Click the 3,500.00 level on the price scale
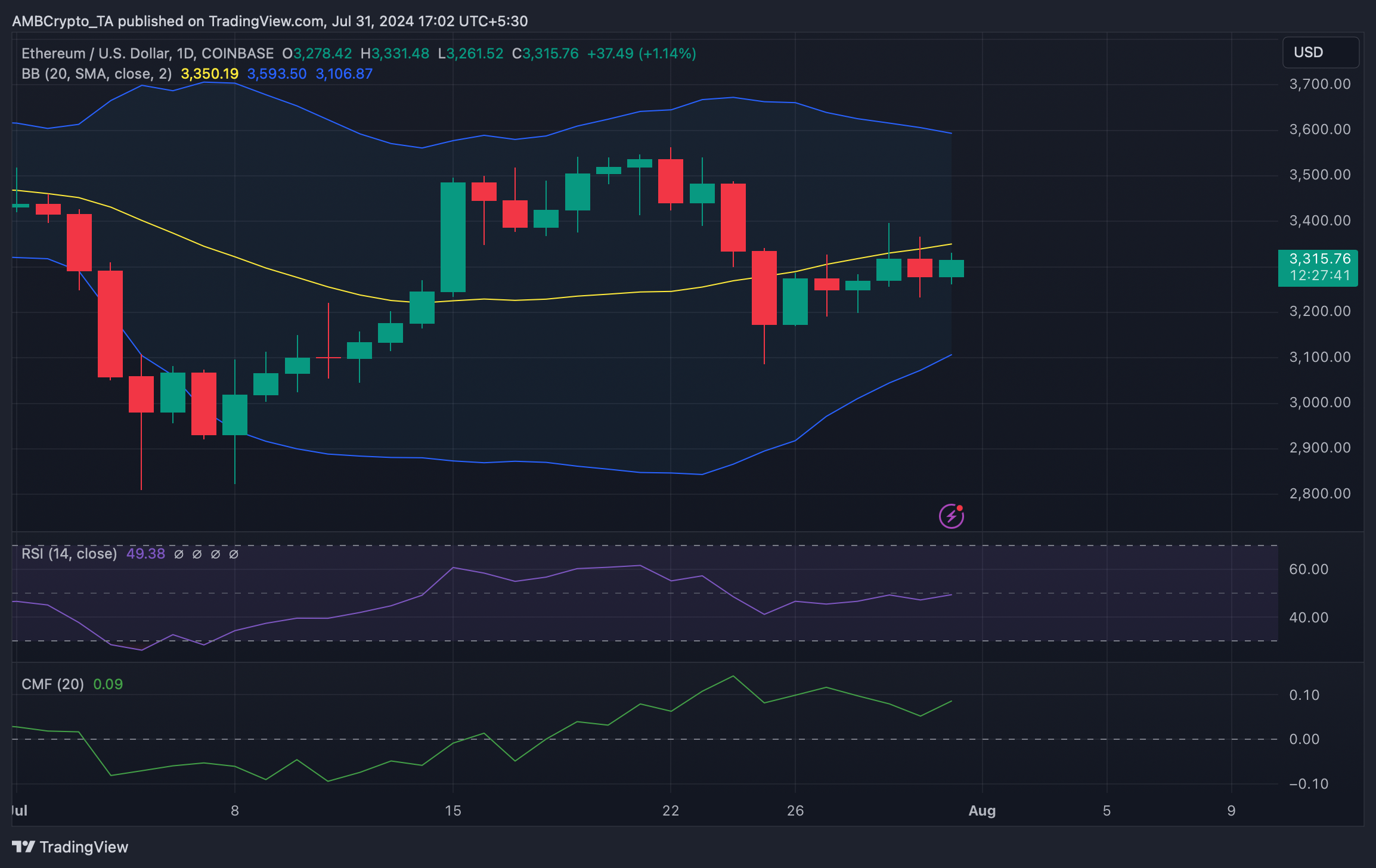 (x=1319, y=175)
